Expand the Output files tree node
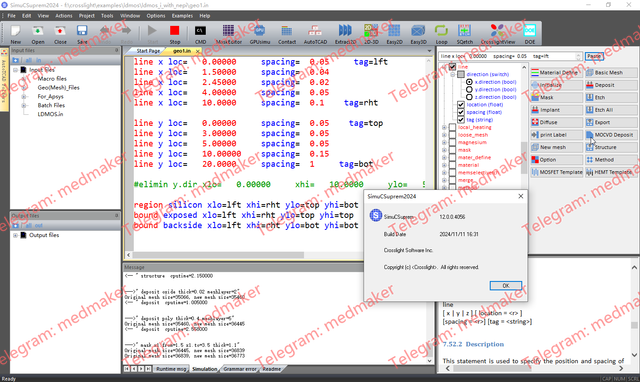Screen dimensions: 640x382 click(x=16, y=235)
